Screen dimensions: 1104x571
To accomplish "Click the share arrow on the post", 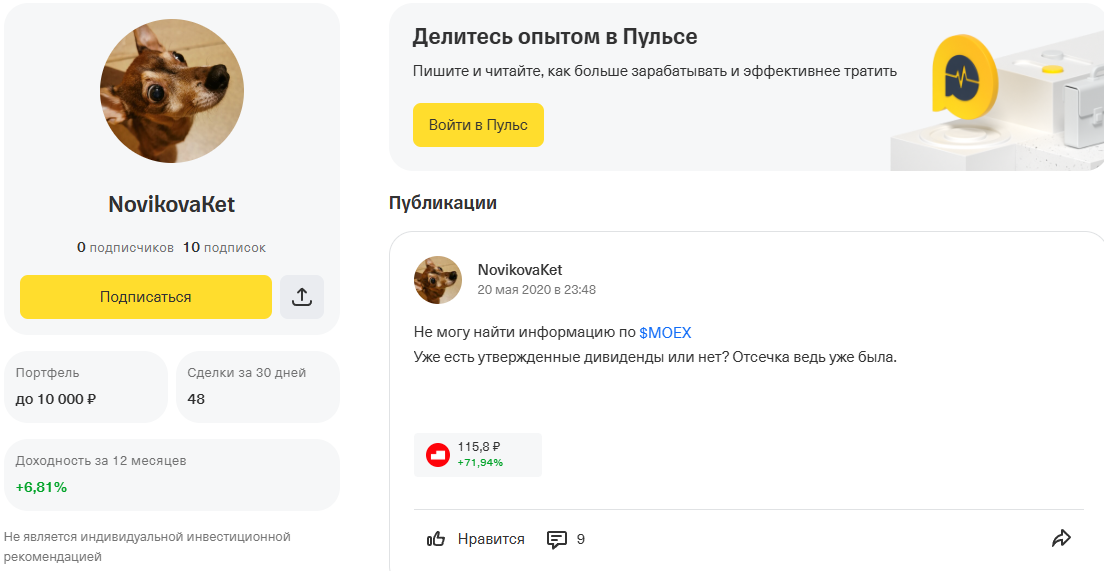I will (1061, 538).
